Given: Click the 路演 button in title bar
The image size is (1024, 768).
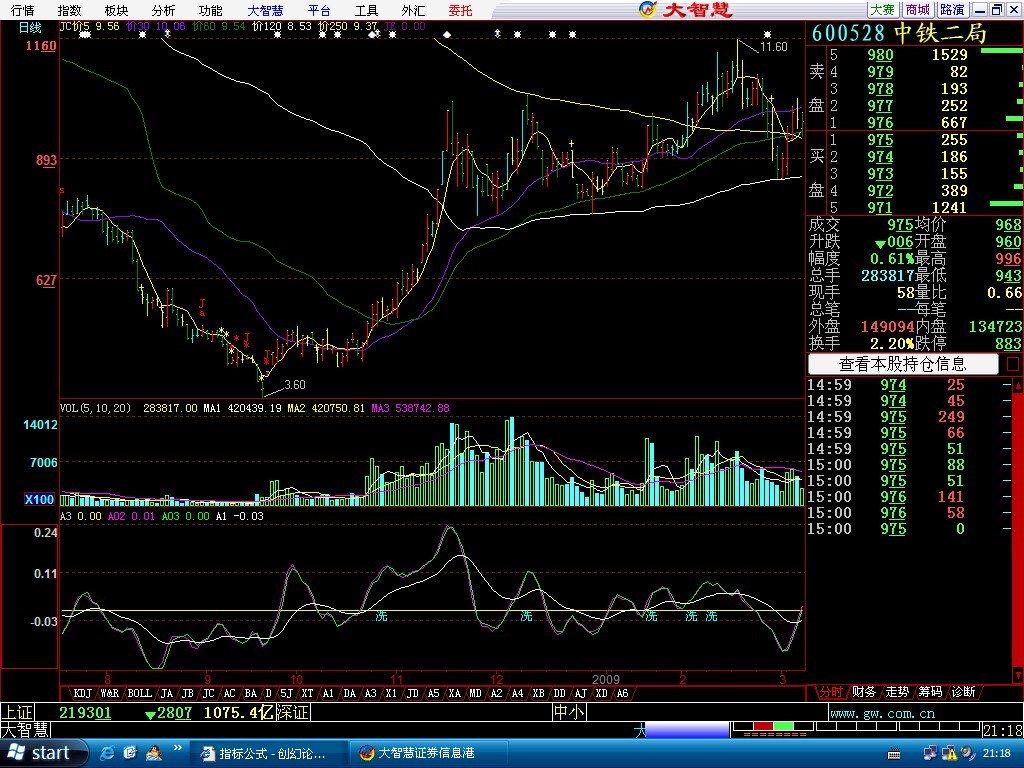Looking at the screenshot, I should (952, 9).
